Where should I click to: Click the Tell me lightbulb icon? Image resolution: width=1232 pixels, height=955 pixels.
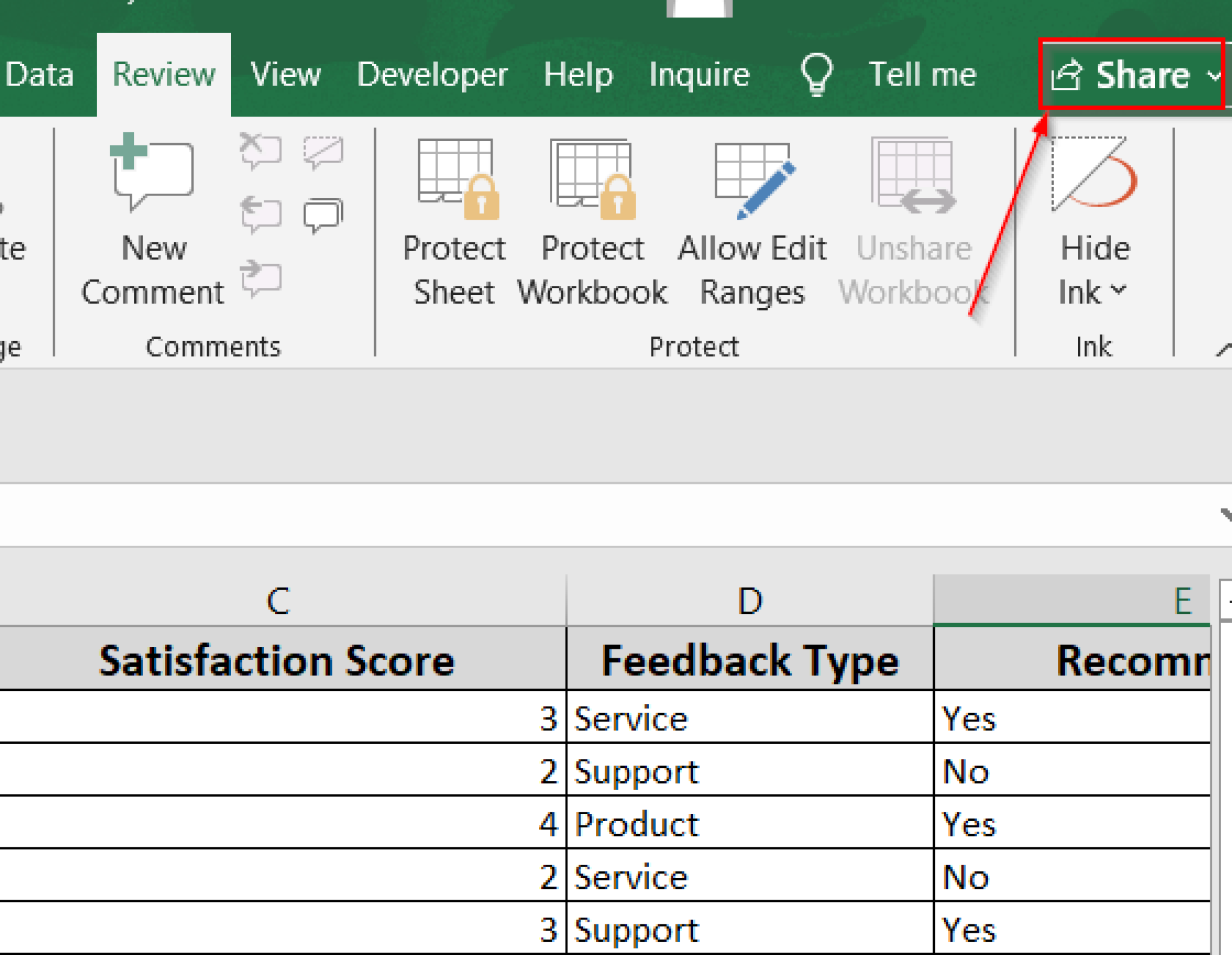(816, 75)
